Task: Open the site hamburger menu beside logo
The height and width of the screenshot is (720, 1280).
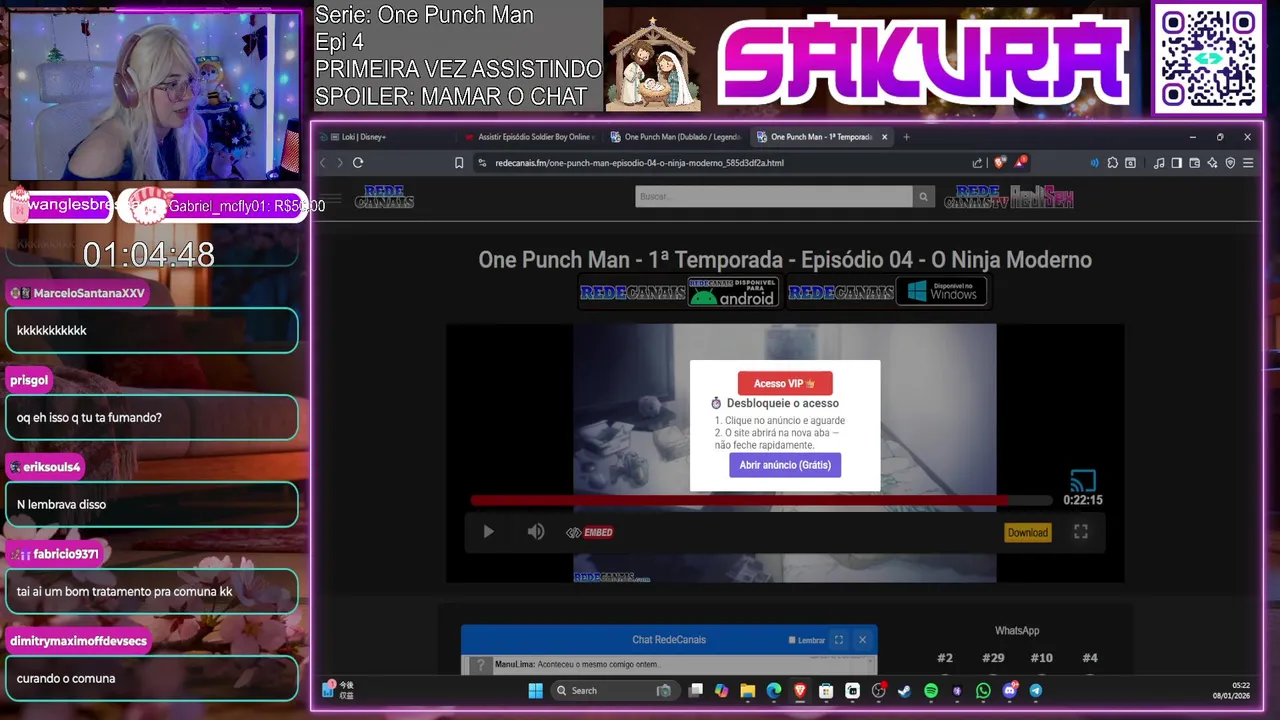Action: (331, 199)
